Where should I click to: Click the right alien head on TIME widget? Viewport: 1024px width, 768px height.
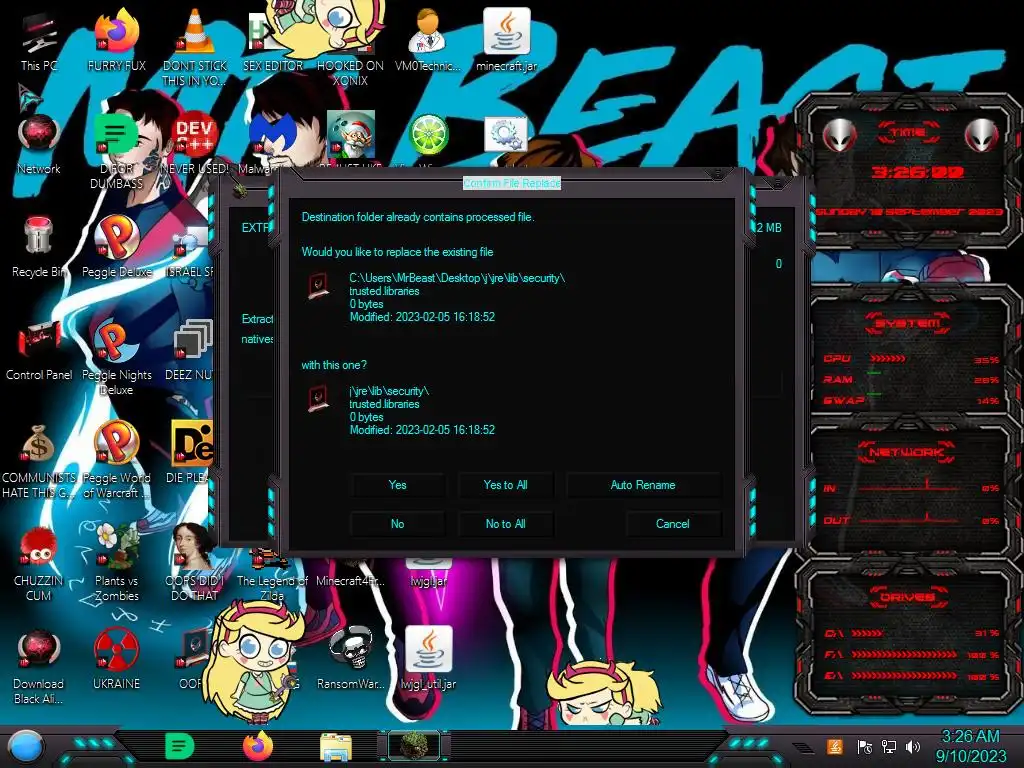coord(982,136)
